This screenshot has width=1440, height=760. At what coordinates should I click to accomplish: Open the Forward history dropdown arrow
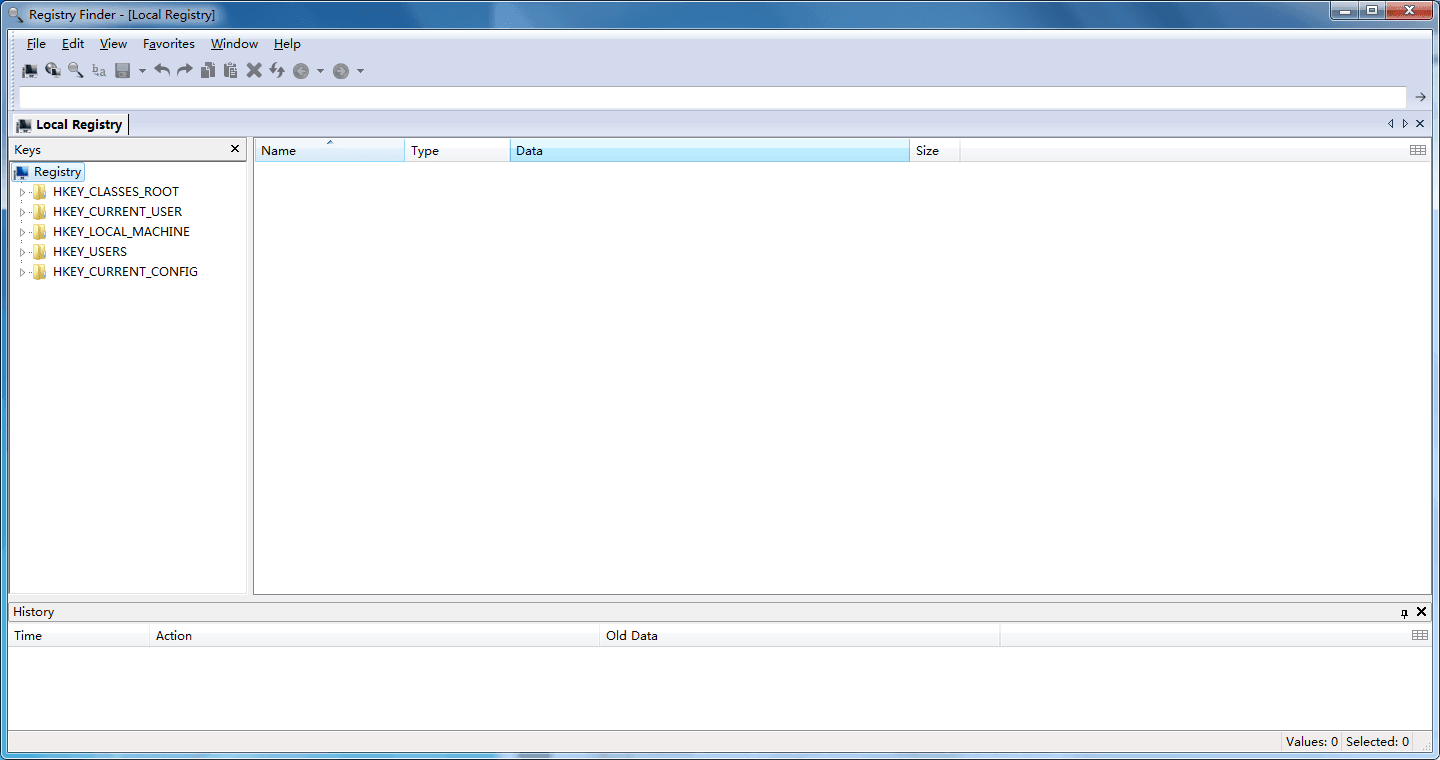click(x=360, y=71)
